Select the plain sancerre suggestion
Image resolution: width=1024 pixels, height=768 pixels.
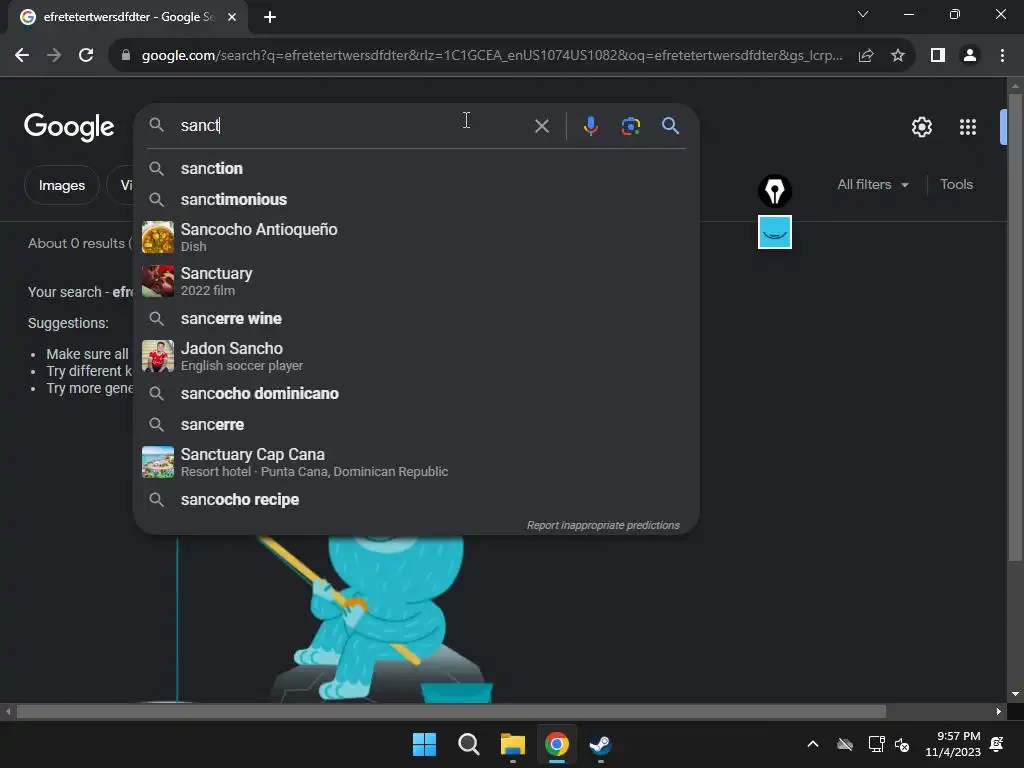pos(416,424)
